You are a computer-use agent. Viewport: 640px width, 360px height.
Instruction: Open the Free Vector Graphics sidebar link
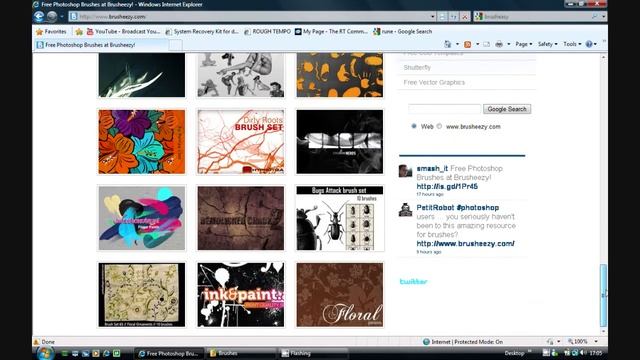[434, 82]
